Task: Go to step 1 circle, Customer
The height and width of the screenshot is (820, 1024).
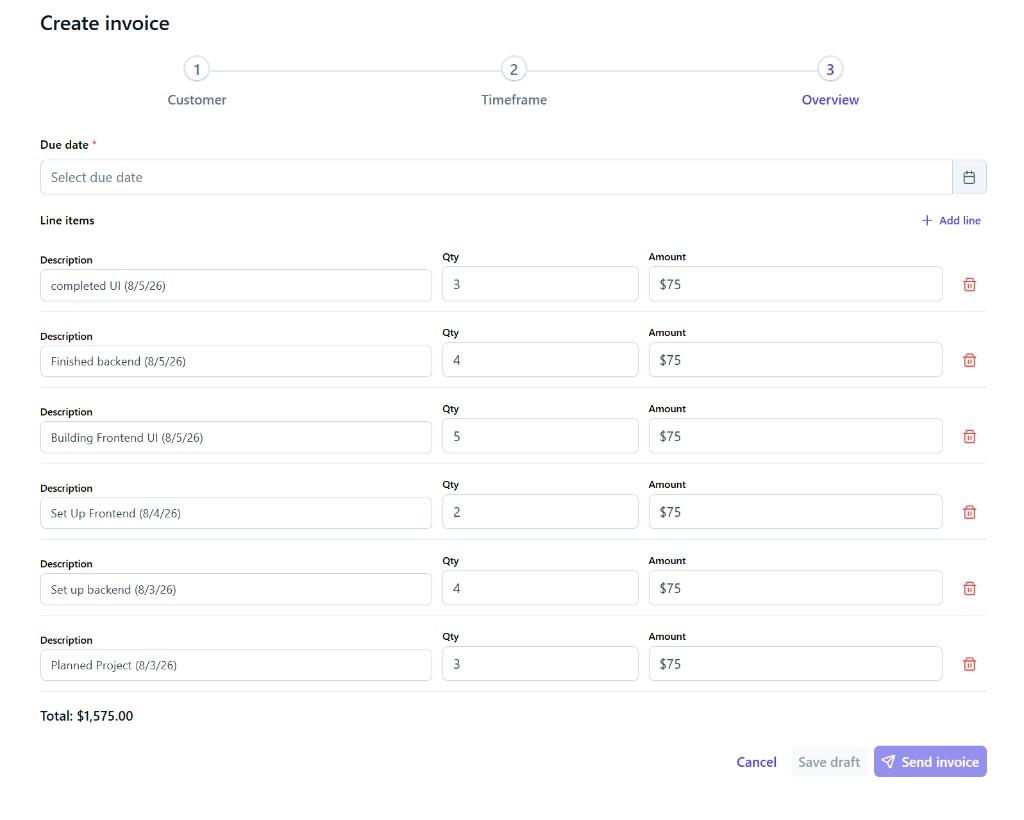Action: (x=197, y=69)
